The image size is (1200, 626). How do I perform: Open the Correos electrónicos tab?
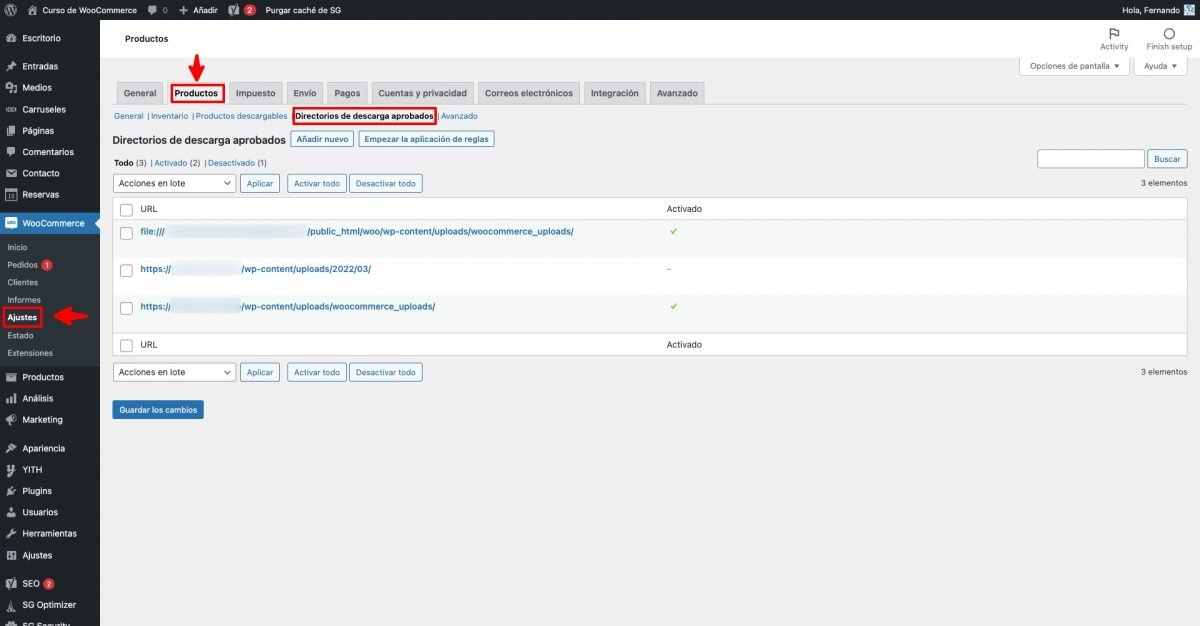tap(528, 93)
